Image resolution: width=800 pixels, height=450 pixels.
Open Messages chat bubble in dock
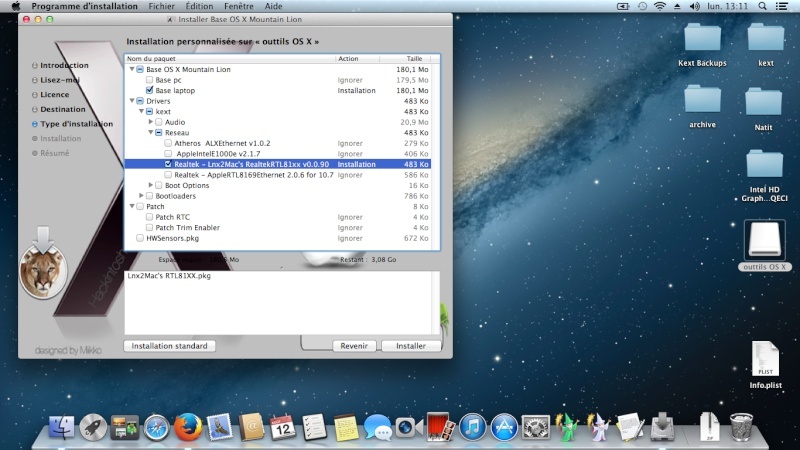378,427
